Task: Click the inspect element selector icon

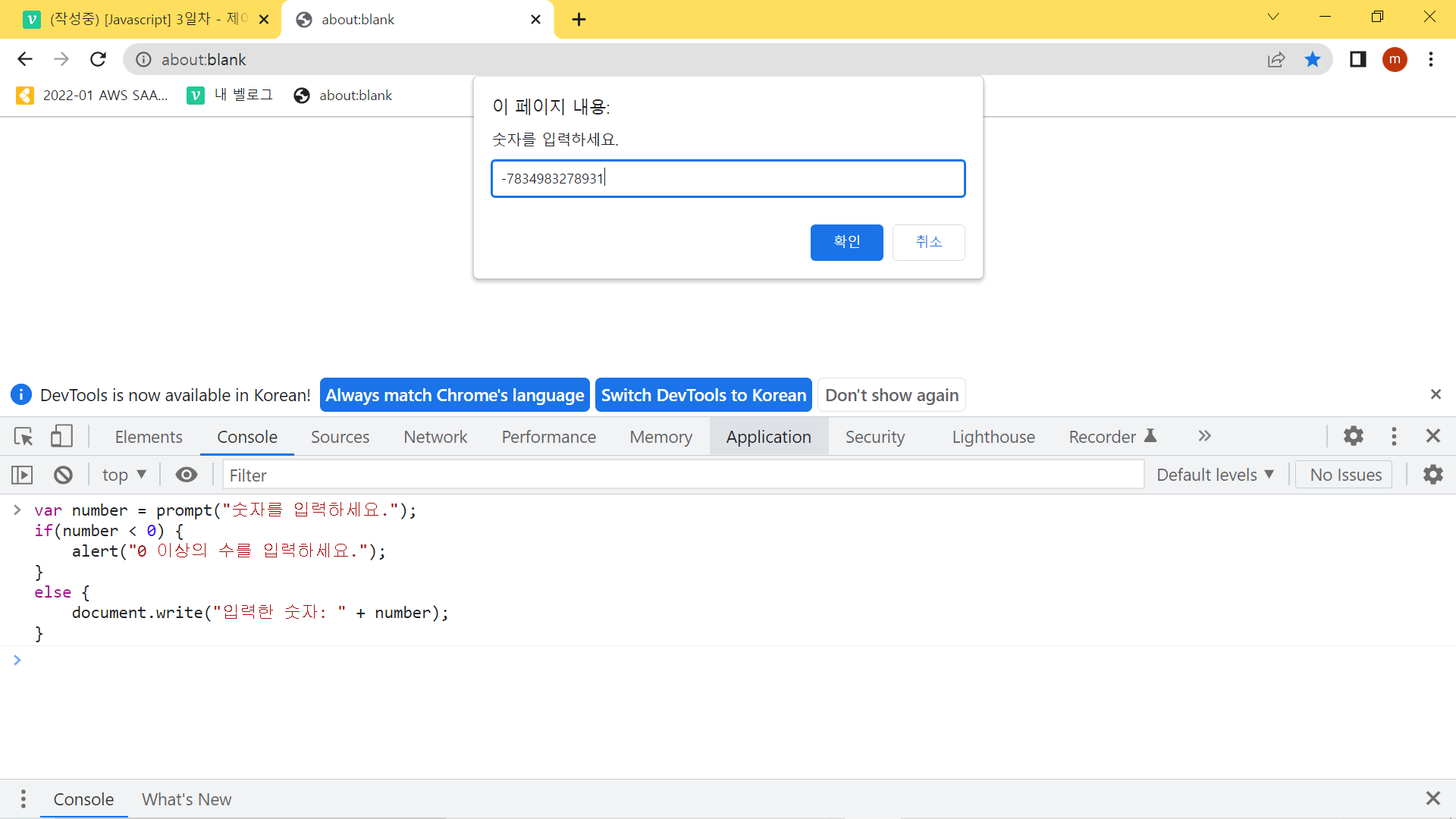Action: pos(24,437)
